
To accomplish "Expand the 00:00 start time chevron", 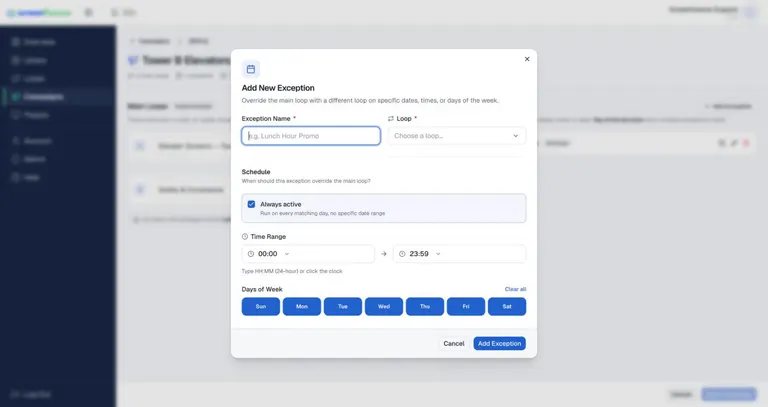I will [287, 254].
